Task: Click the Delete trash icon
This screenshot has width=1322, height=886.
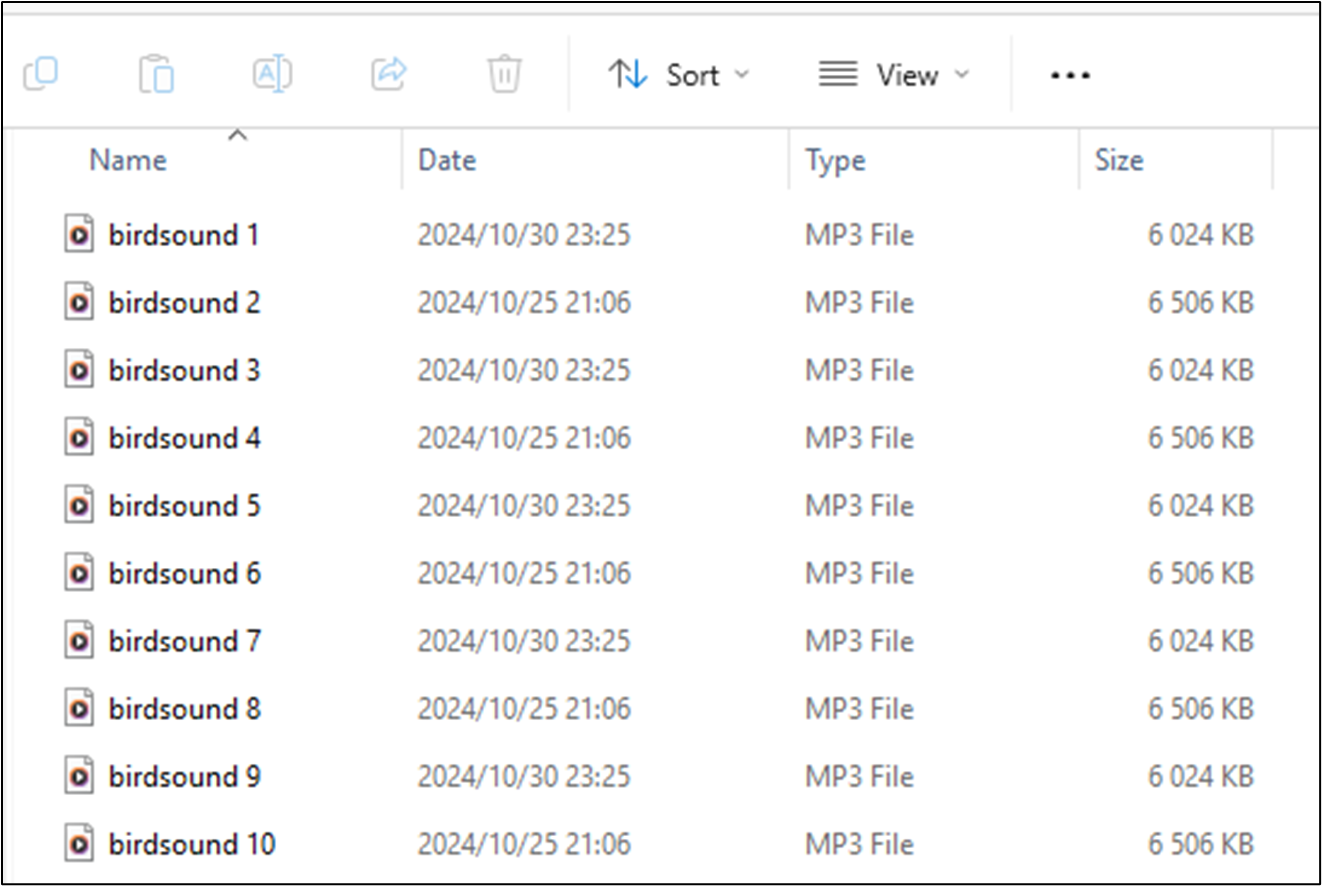Action: pos(504,74)
